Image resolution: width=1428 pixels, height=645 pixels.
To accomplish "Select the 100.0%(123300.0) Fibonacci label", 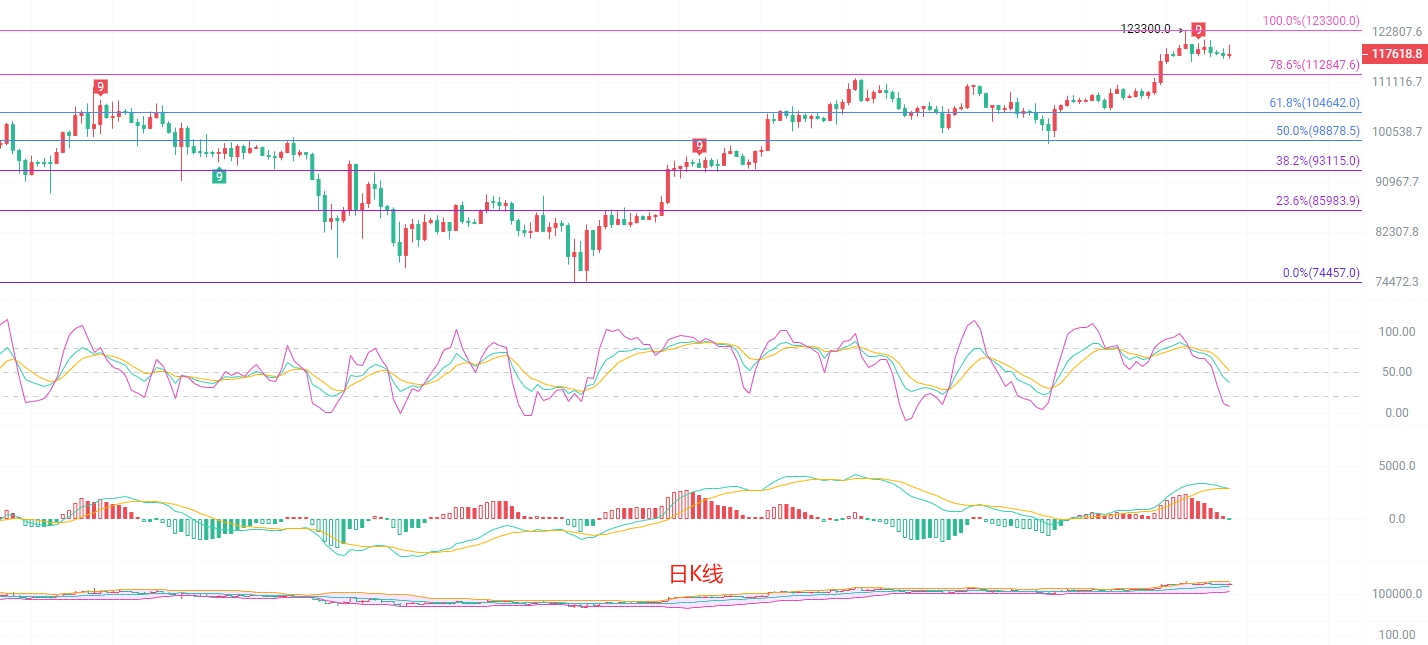I will pos(1310,20).
